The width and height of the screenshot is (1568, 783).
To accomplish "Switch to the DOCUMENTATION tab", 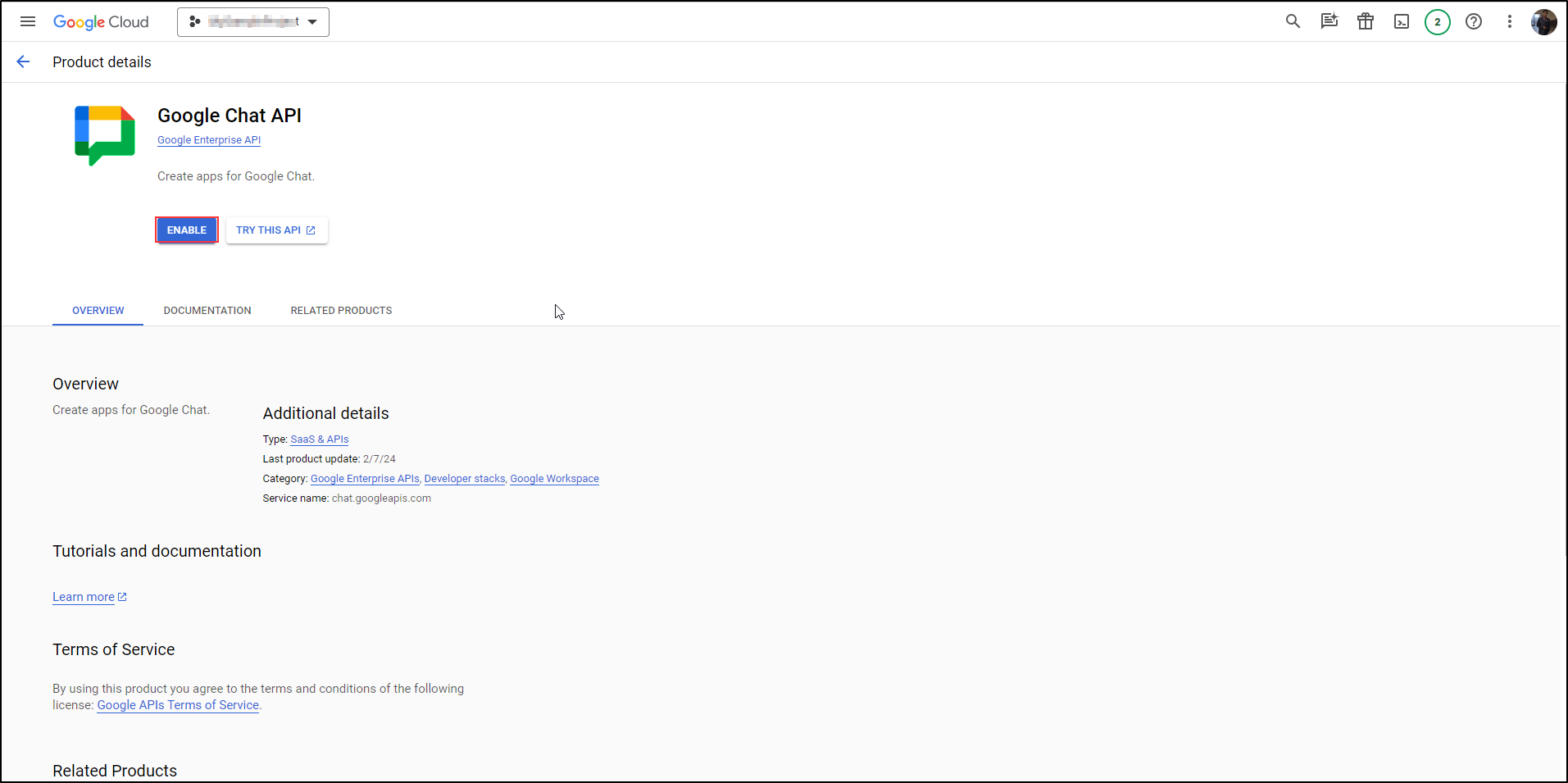I will pyautogui.click(x=207, y=311).
